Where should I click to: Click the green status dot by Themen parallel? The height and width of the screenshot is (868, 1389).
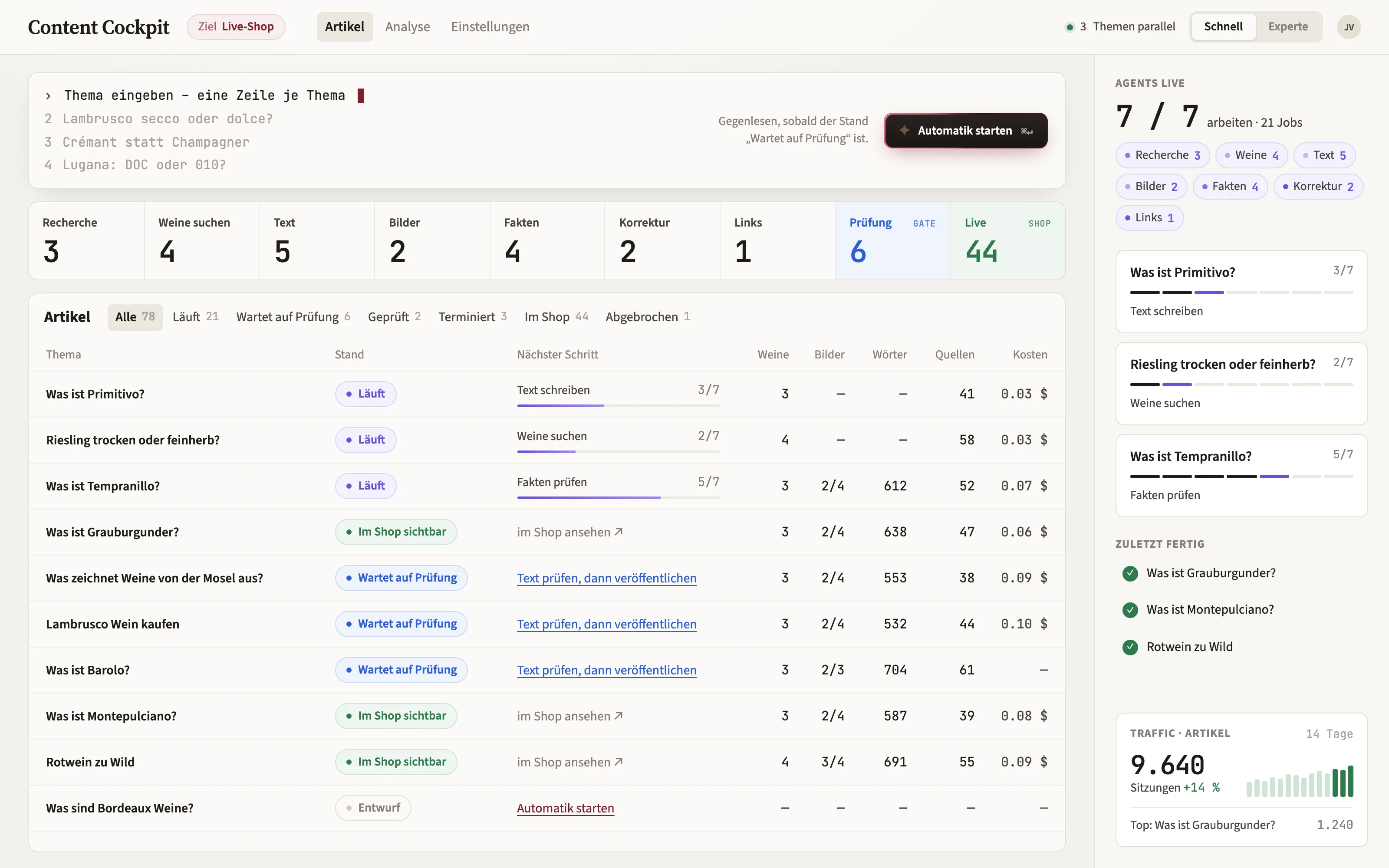click(x=1069, y=27)
